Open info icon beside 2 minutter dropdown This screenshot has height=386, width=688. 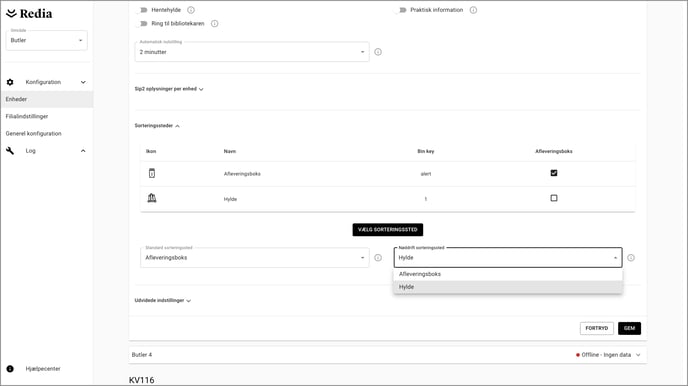[x=378, y=52]
